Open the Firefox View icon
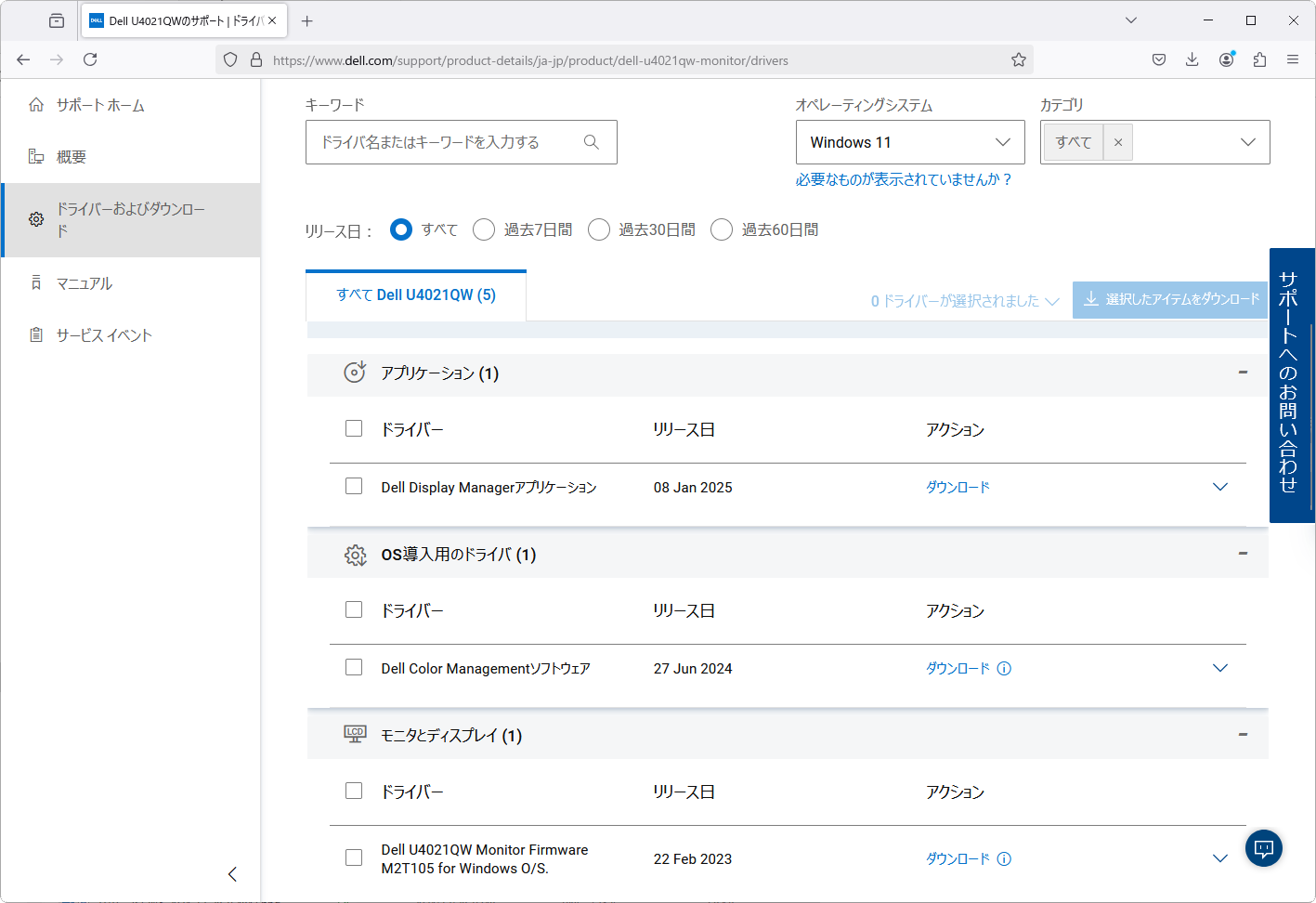 [57, 20]
